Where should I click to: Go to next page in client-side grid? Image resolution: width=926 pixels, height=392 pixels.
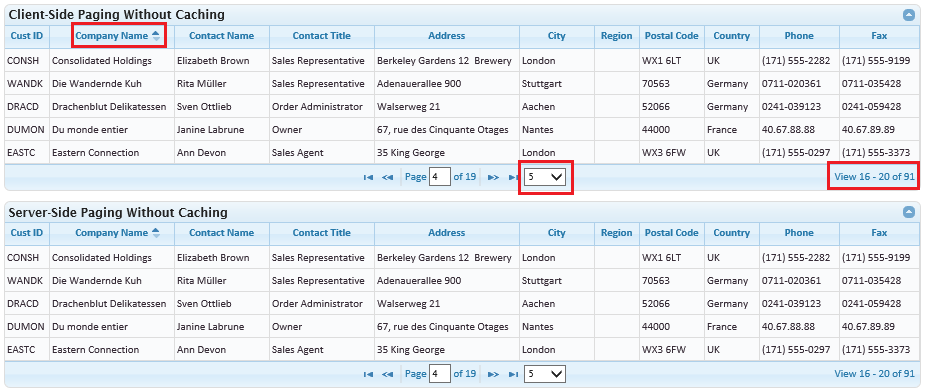pyautogui.click(x=494, y=177)
